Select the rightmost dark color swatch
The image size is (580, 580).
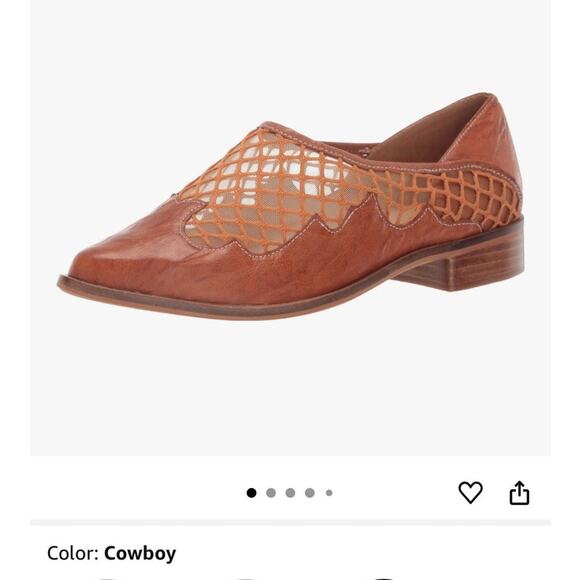click(x=385, y=578)
